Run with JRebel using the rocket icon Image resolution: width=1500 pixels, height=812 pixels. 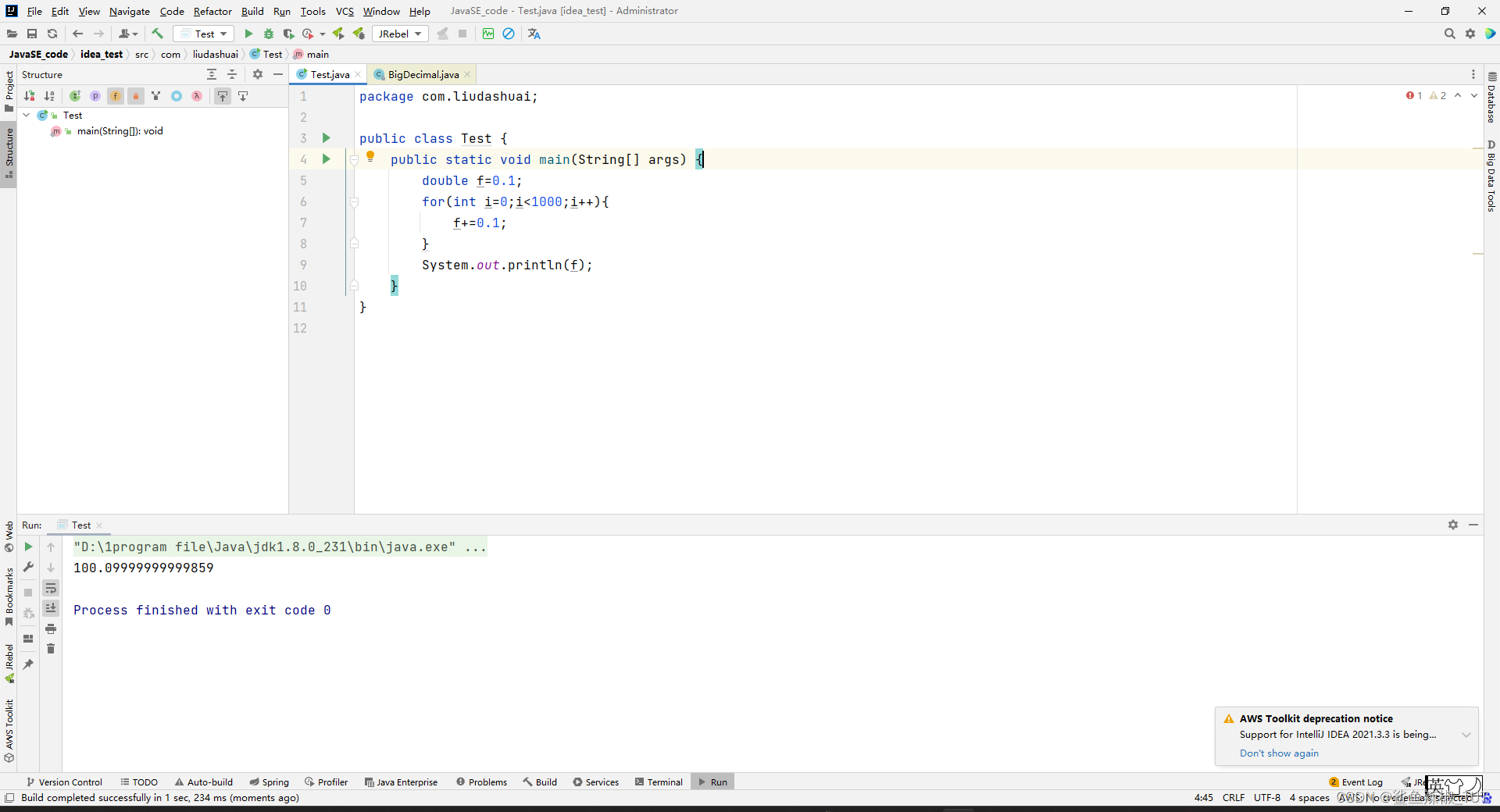pyautogui.click(x=338, y=34)
